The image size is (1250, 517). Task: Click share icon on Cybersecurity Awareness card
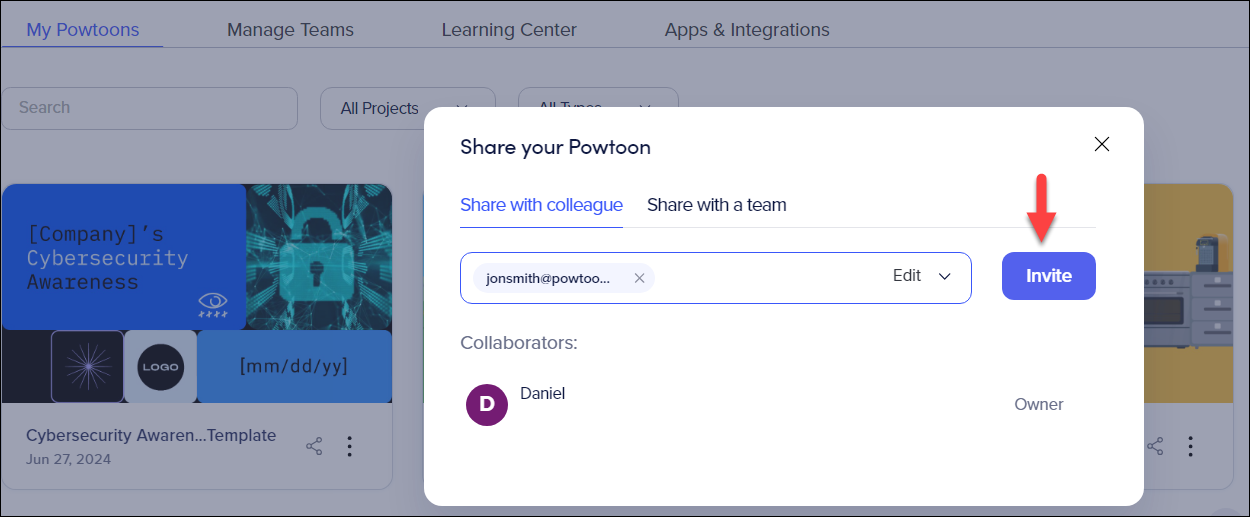click(x=314, y=446)
